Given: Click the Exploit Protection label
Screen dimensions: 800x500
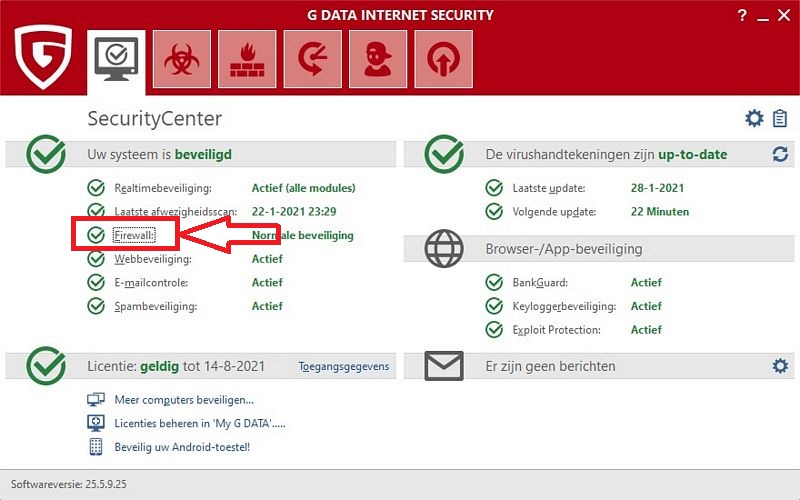Looking at the screenshot, I should coord(556,330).
